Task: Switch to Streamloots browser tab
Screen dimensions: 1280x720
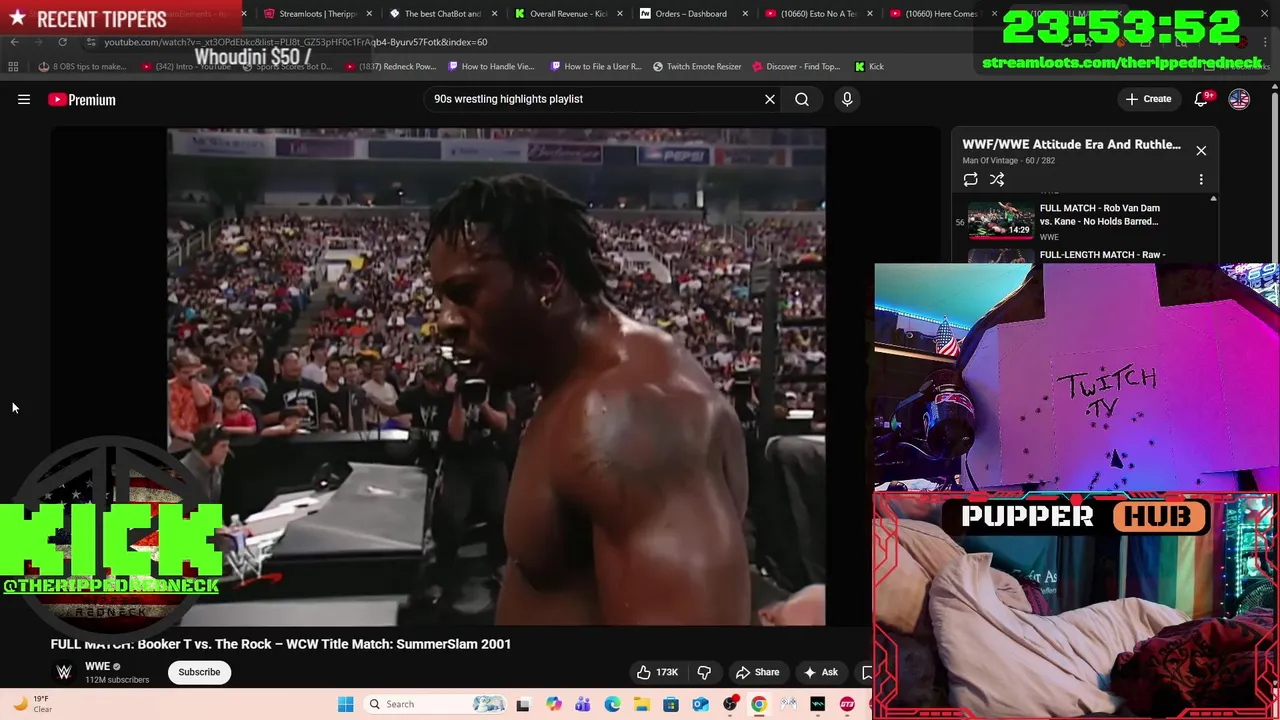Action: point(309,14)
